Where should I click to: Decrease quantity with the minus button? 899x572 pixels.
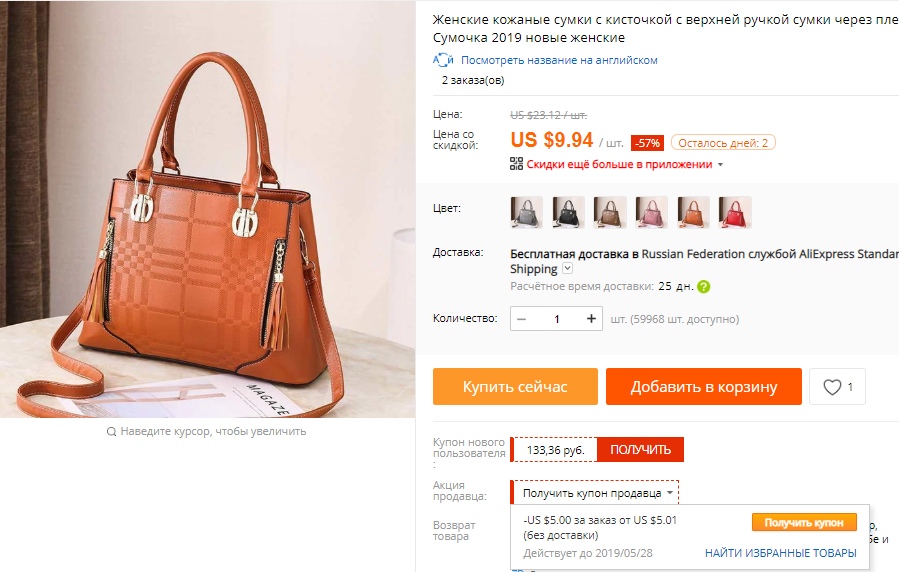pos(522,319)
